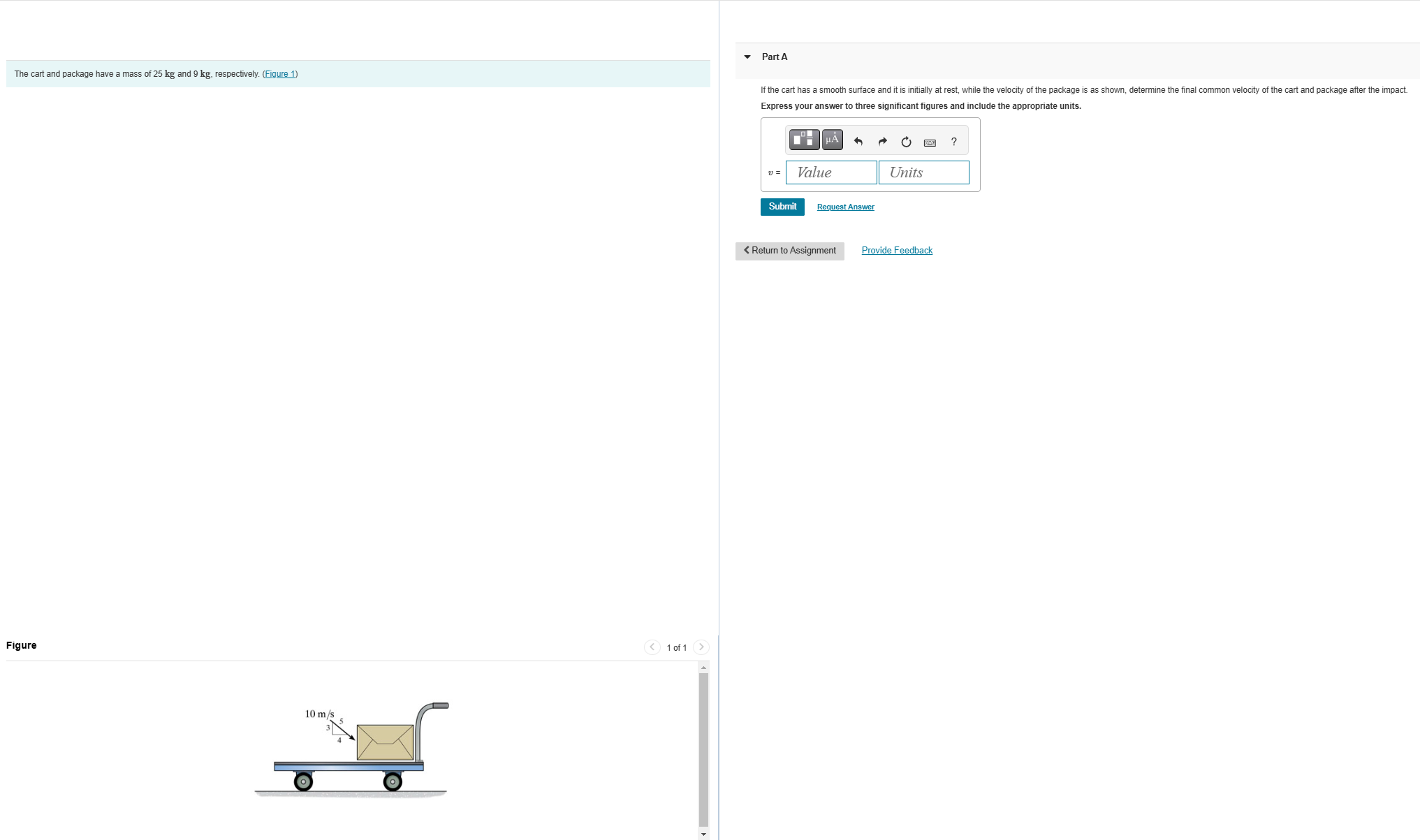Click Return to Assignment
Screen dimensions: 1420x840
coord(789,250)
